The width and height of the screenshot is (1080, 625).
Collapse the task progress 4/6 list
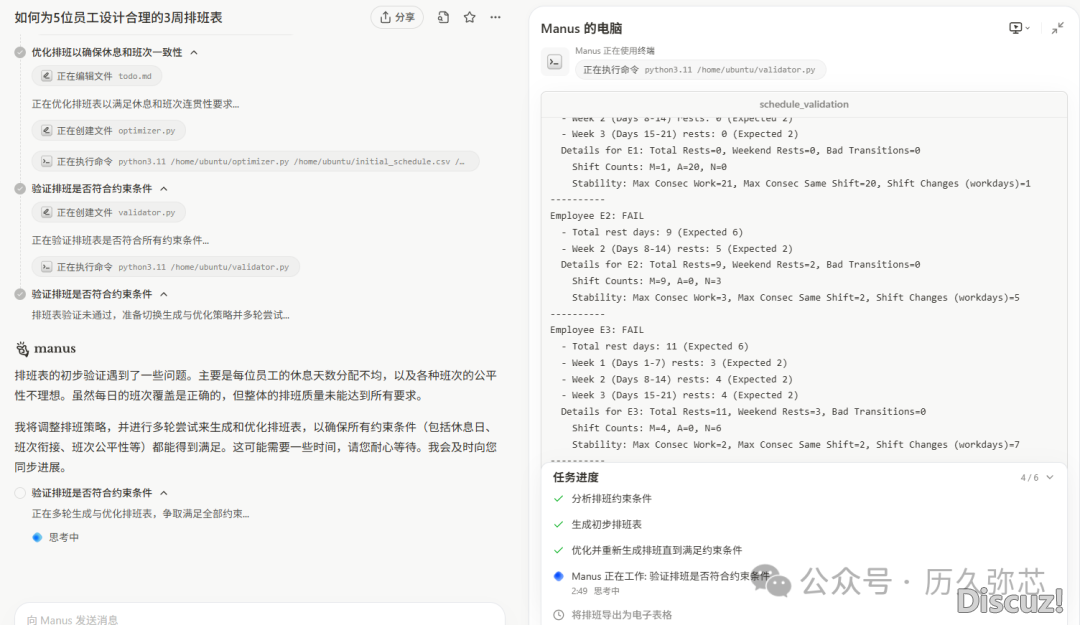1049,478
